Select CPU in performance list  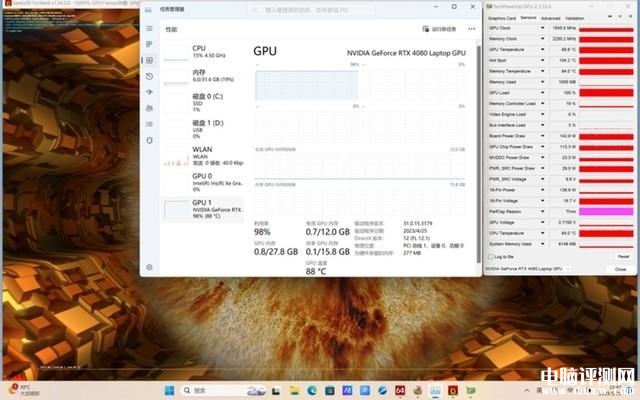click(x=203, y=52)
